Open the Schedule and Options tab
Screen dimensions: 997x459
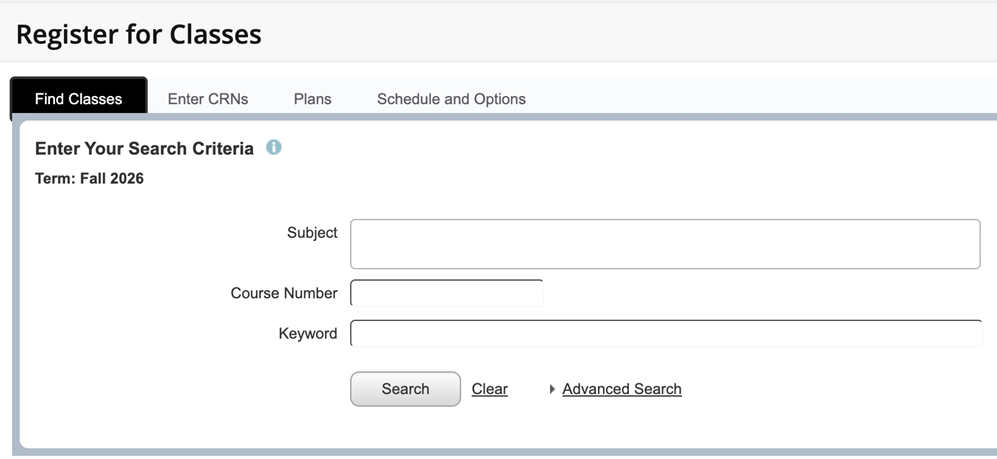451,99
